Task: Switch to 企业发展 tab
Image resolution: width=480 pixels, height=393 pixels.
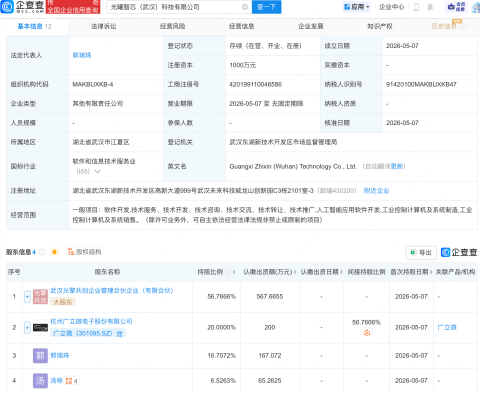Action: (310, 26)
